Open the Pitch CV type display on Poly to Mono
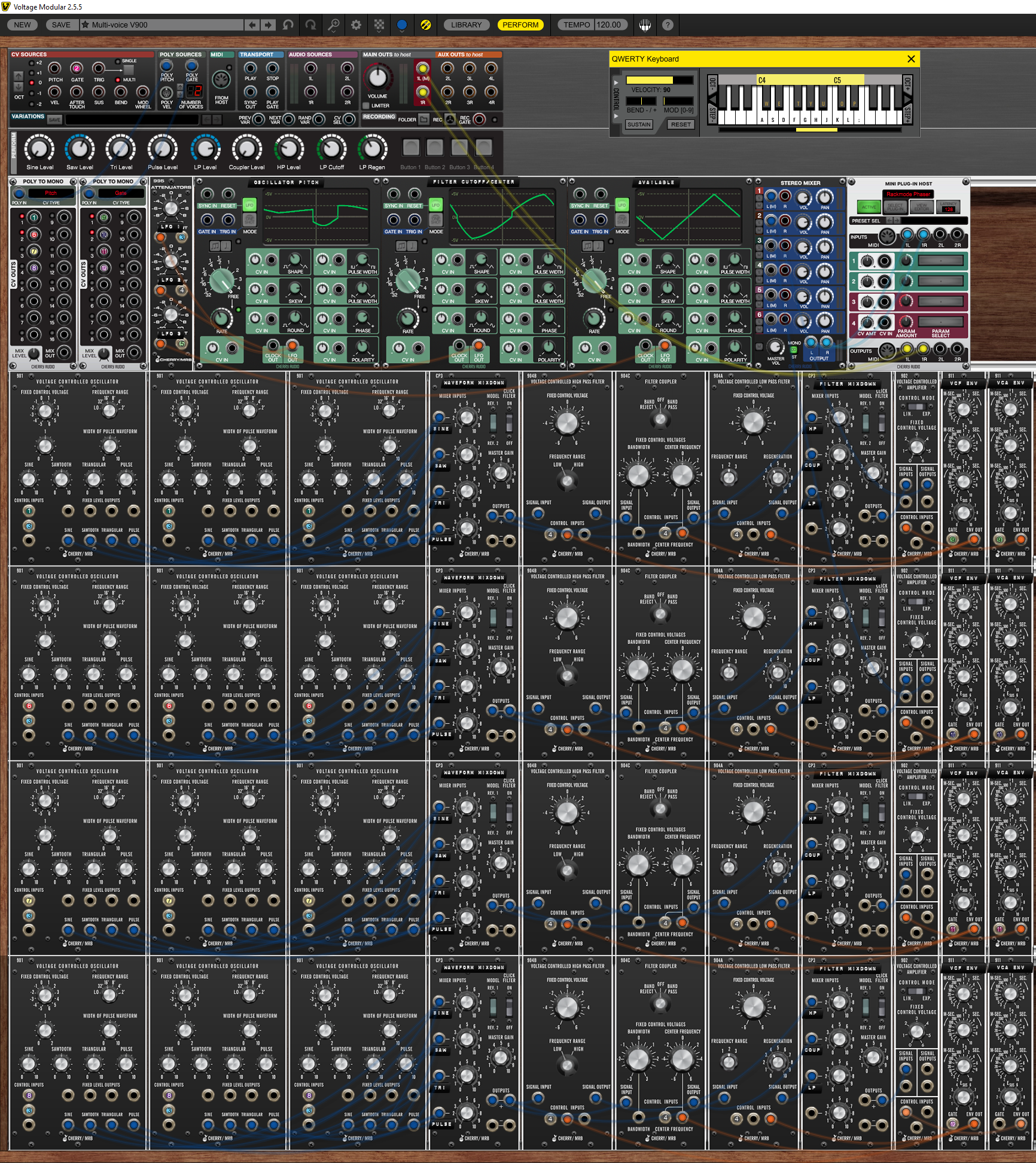Screen dimensions: 1036x1163 [51, 193]
